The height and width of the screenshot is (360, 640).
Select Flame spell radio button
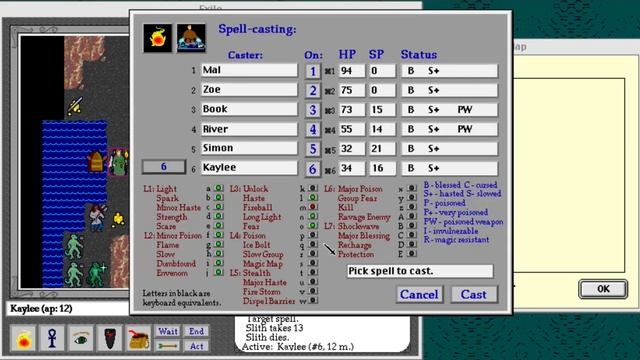pos(219,244)
